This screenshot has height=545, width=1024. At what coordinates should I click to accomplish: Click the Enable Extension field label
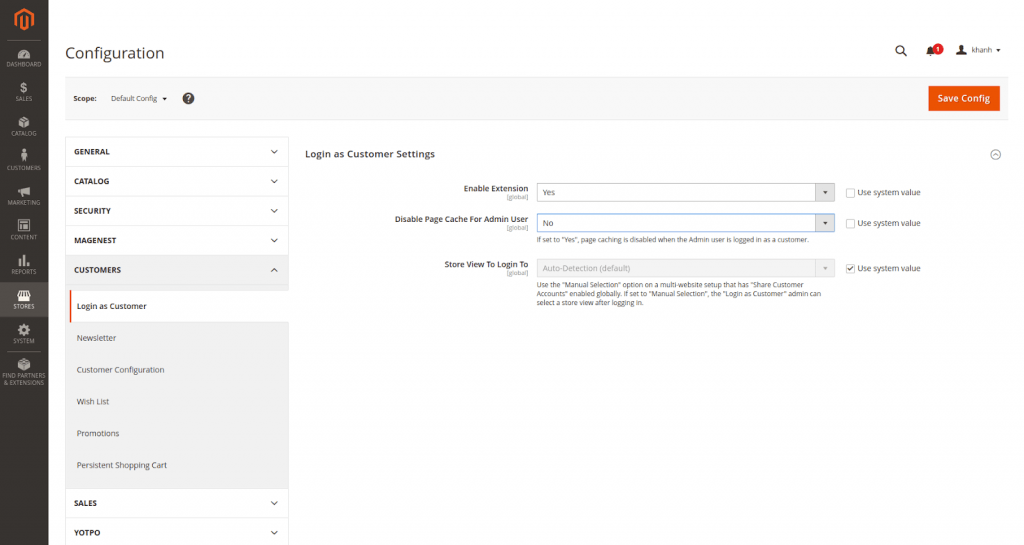click(x=496, y=189)
